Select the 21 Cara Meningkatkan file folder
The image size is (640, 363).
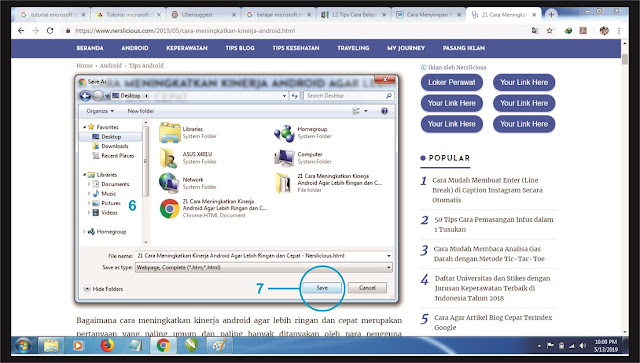point(329,183)
